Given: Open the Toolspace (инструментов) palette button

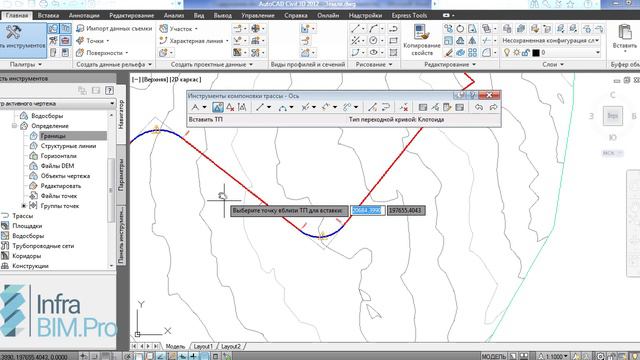Looking at the screenshot, I should (x=23, y=40).
